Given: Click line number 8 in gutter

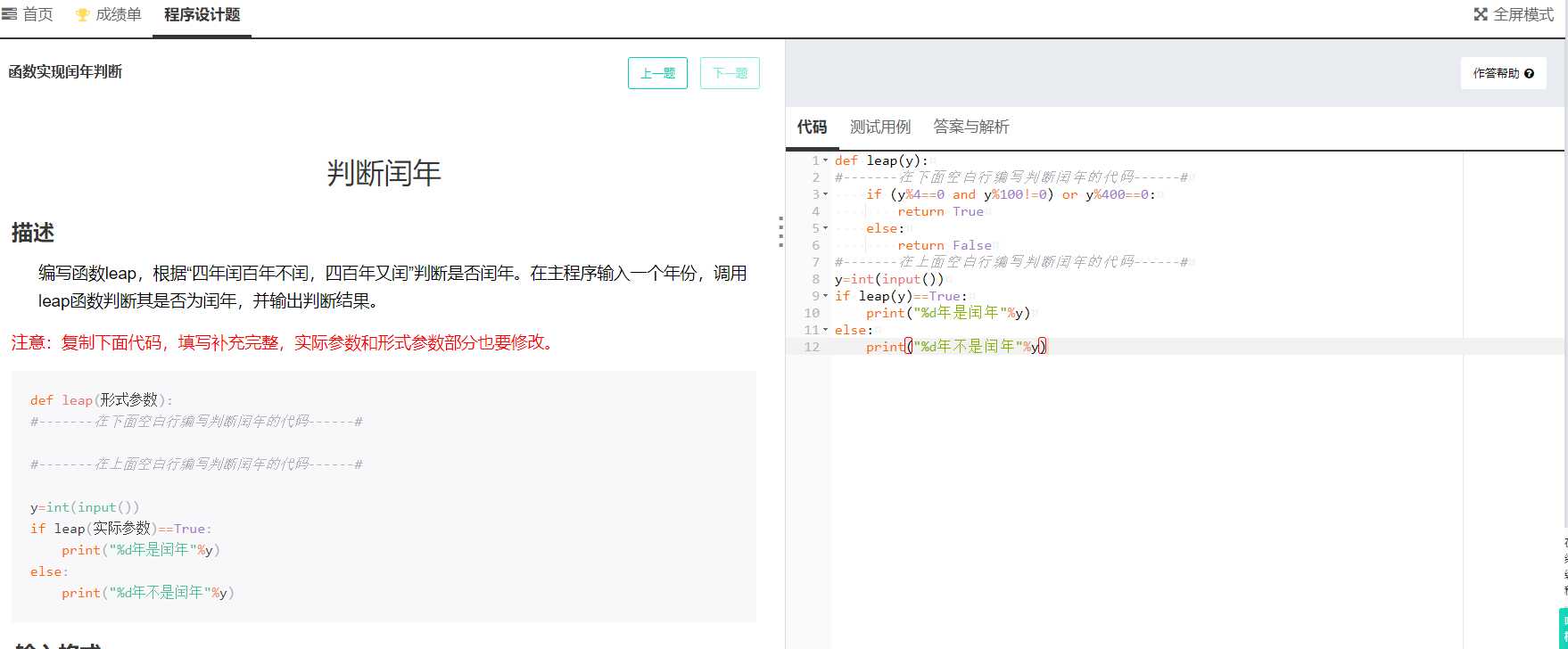Looking at the screenshot, I should click(815, 279).
